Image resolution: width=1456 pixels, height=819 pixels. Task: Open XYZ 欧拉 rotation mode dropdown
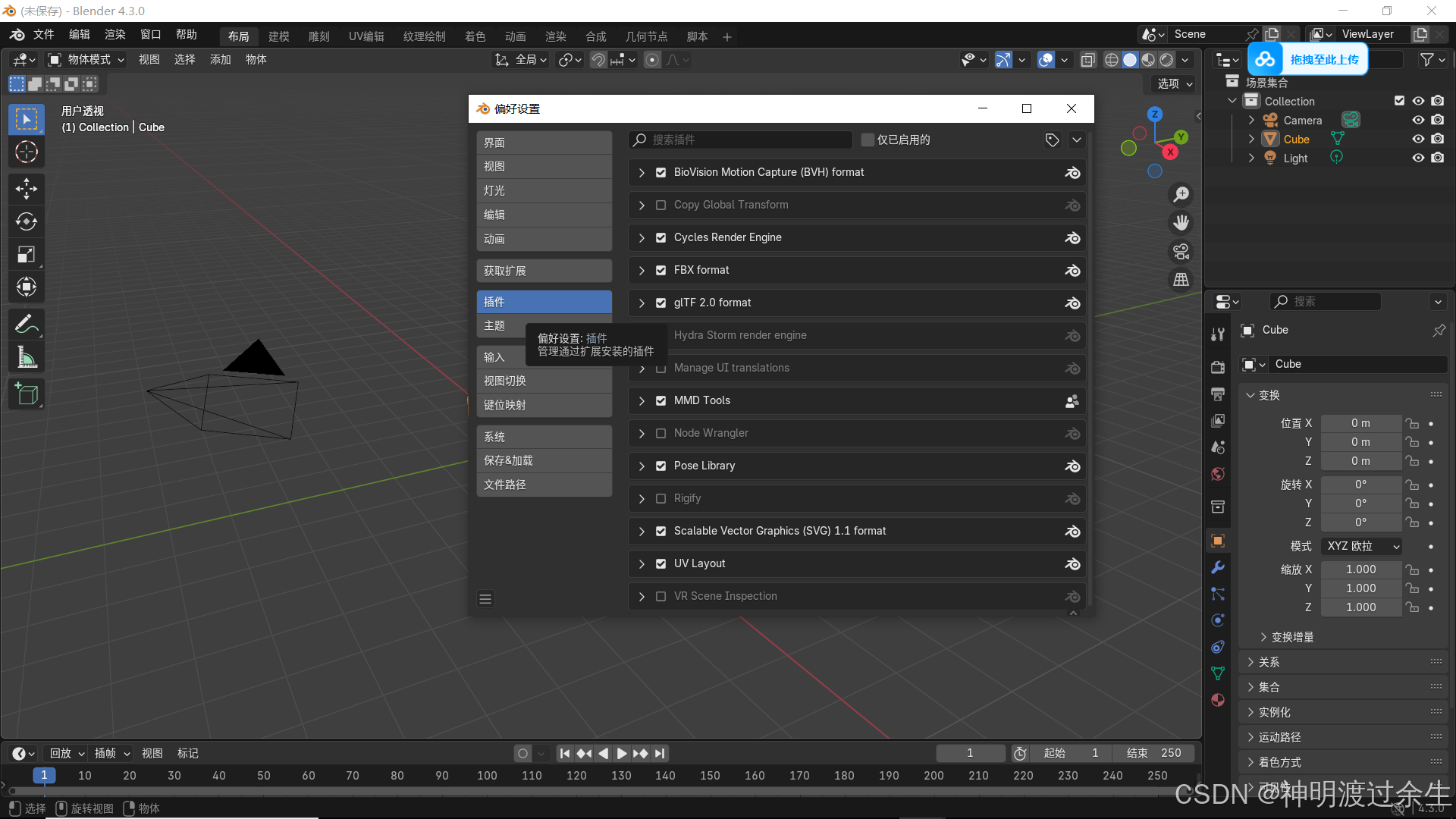point(1362,546)
